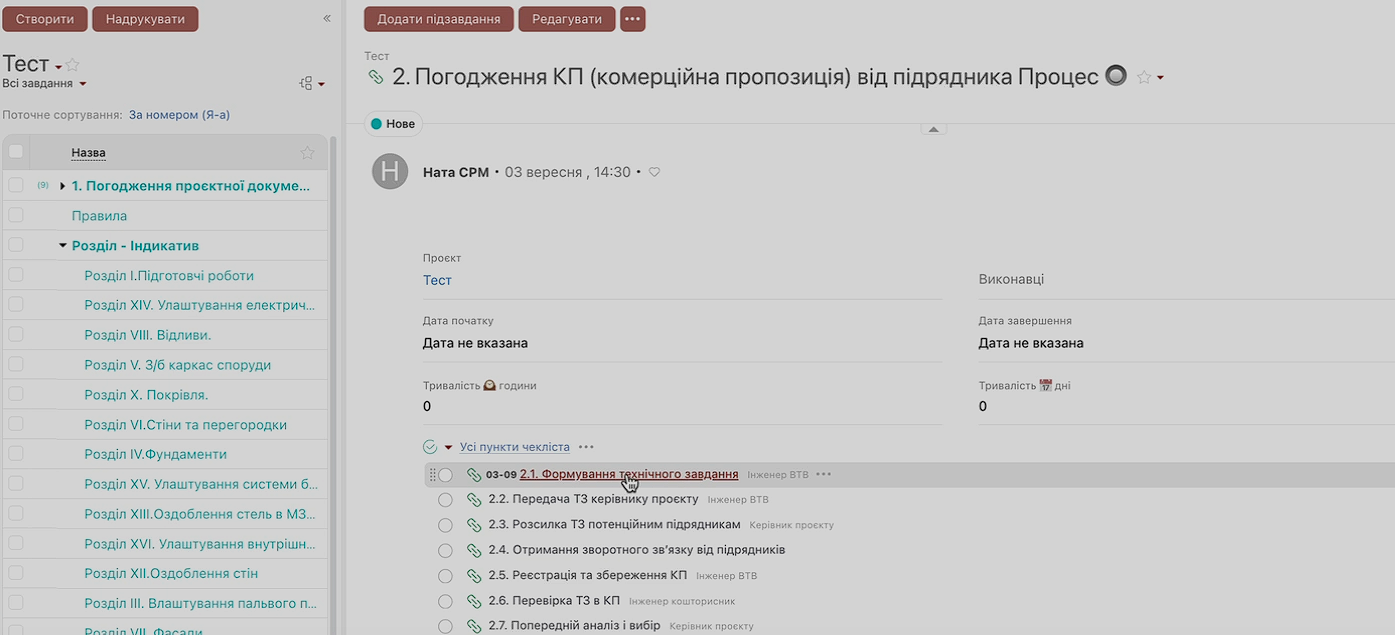Star the Тест project in left panel
This screenshot has width=1395, height=635.
point(72,65)
